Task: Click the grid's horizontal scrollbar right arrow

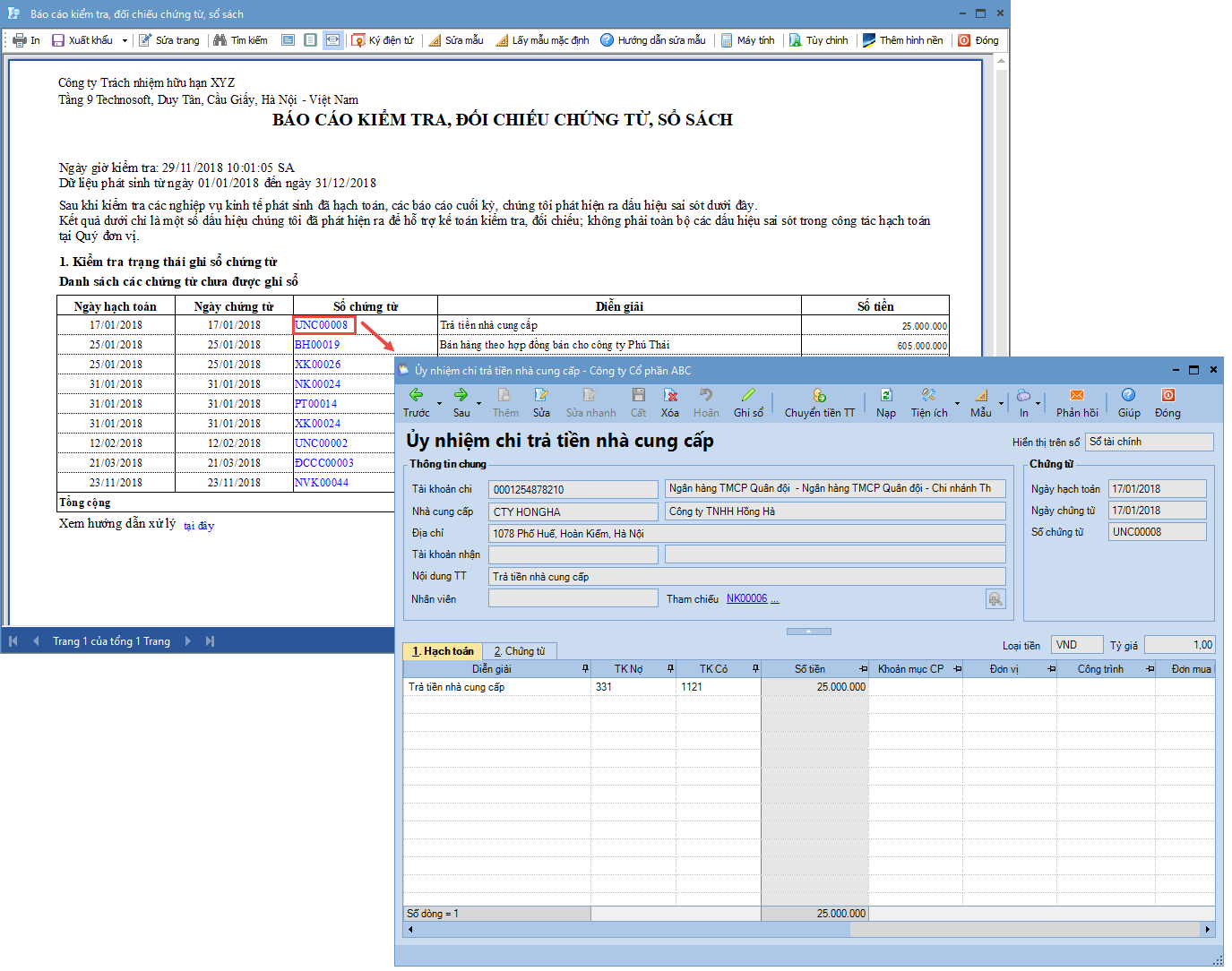Action: point(1208,930)
